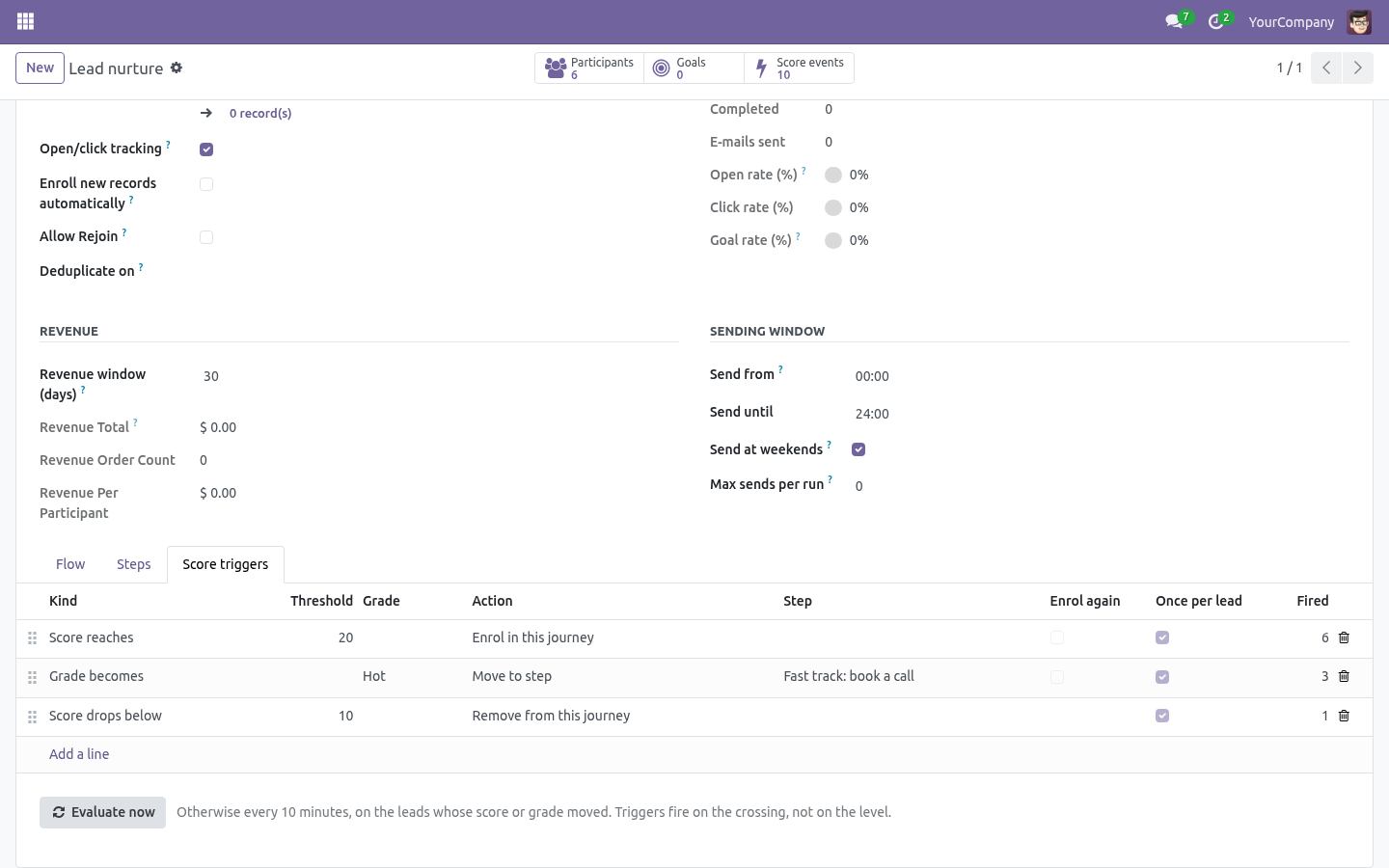Image resolution: width=1389 pixels, height=868 pixels.
Task: Show help tooltip for Send from
Action: click(x=780, y=369)
